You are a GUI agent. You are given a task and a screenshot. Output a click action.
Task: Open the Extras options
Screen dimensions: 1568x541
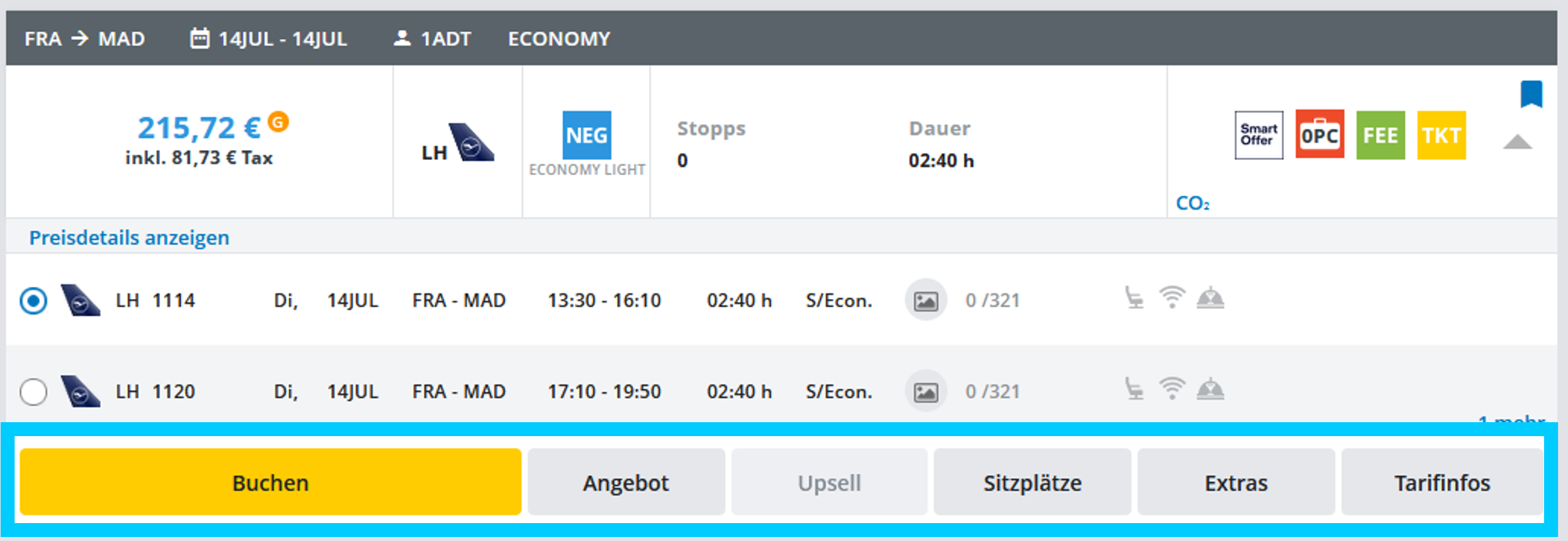click(x=1235, y=483)
